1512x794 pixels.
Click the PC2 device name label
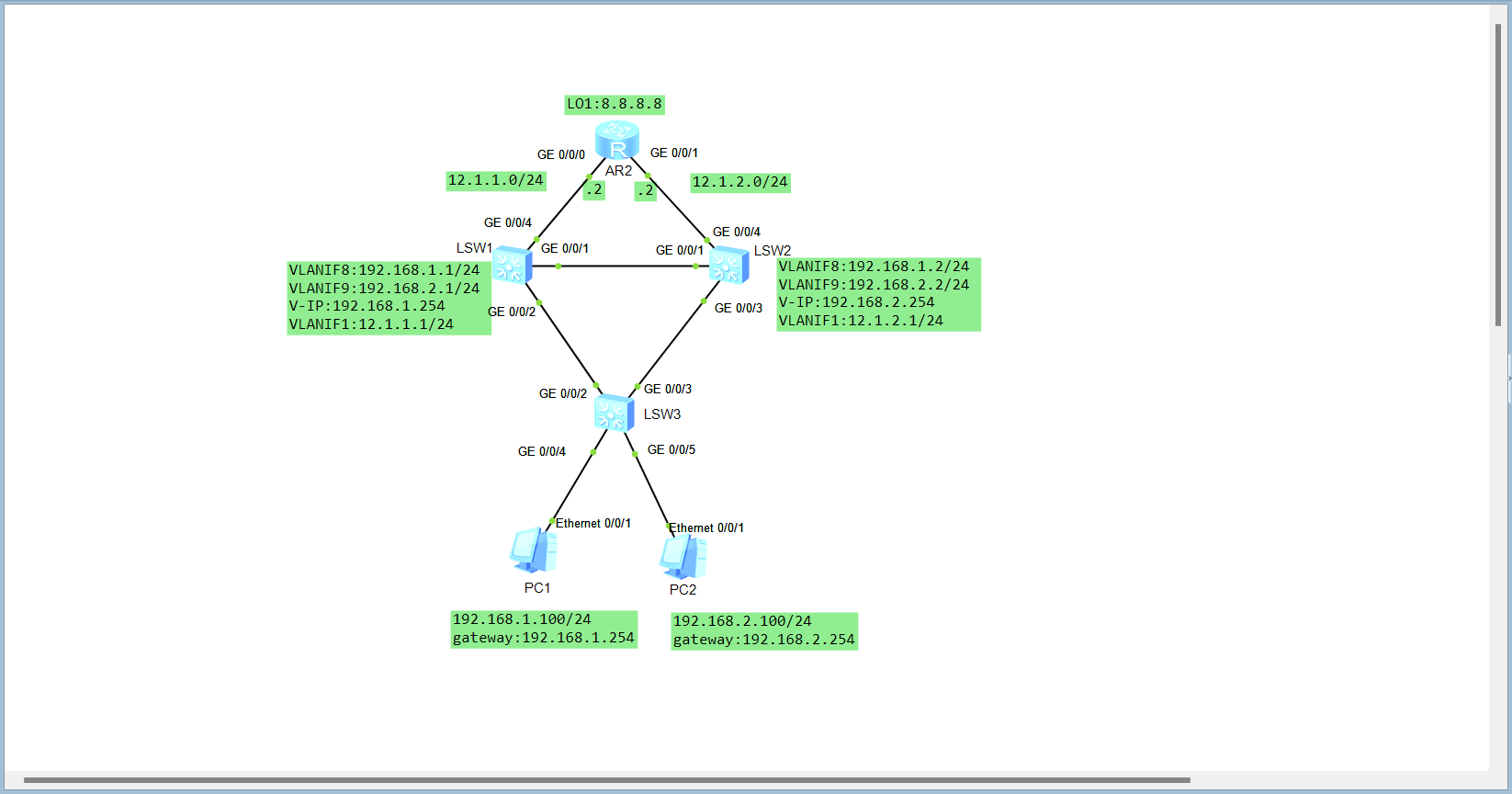click(x=683, y=590)
